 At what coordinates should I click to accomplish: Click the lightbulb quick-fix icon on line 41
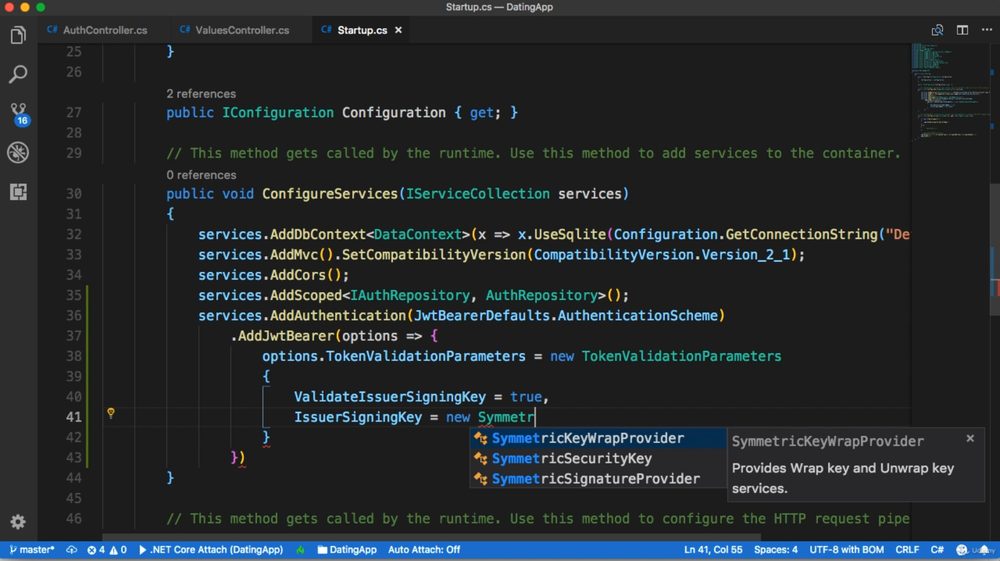click(x=111, y=413)
